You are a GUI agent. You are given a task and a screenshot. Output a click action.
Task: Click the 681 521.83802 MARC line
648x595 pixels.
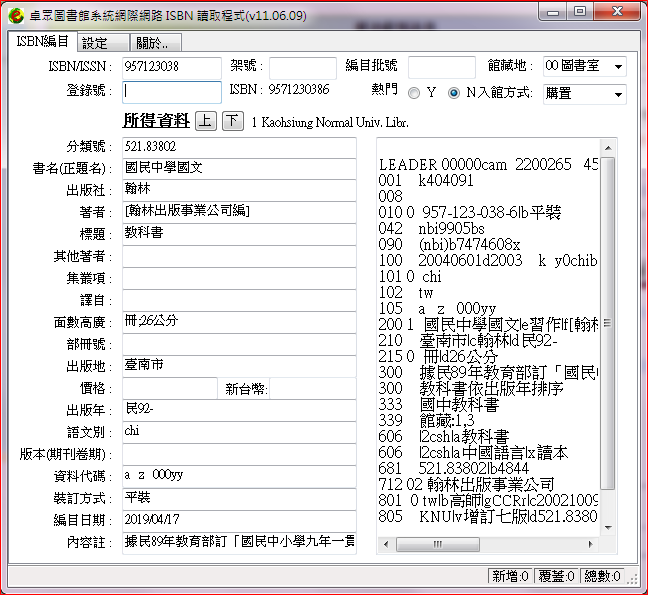pyautogui.click(x=453, y=469)
